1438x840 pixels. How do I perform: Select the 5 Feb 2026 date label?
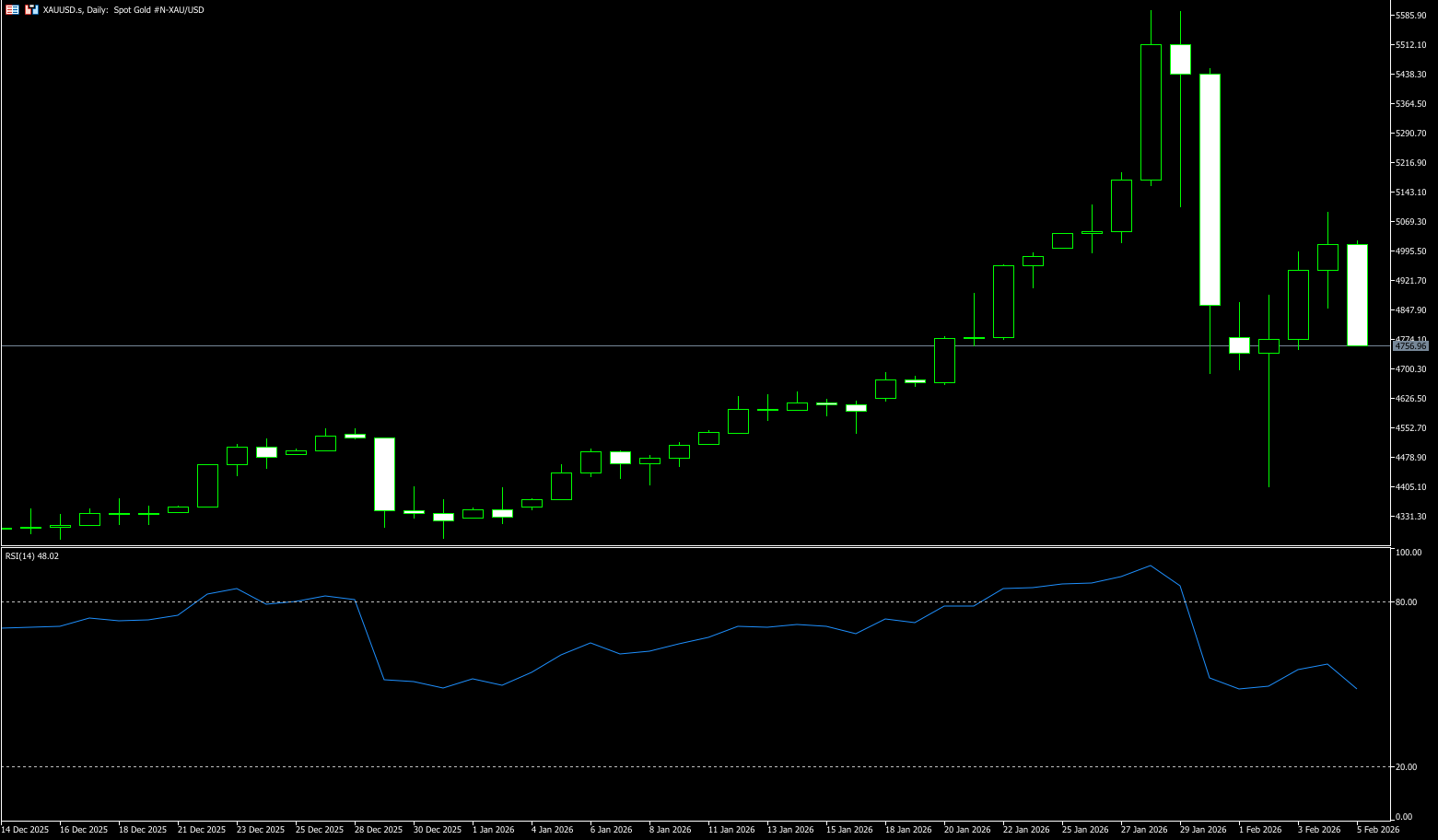[x=1377, y=830]
